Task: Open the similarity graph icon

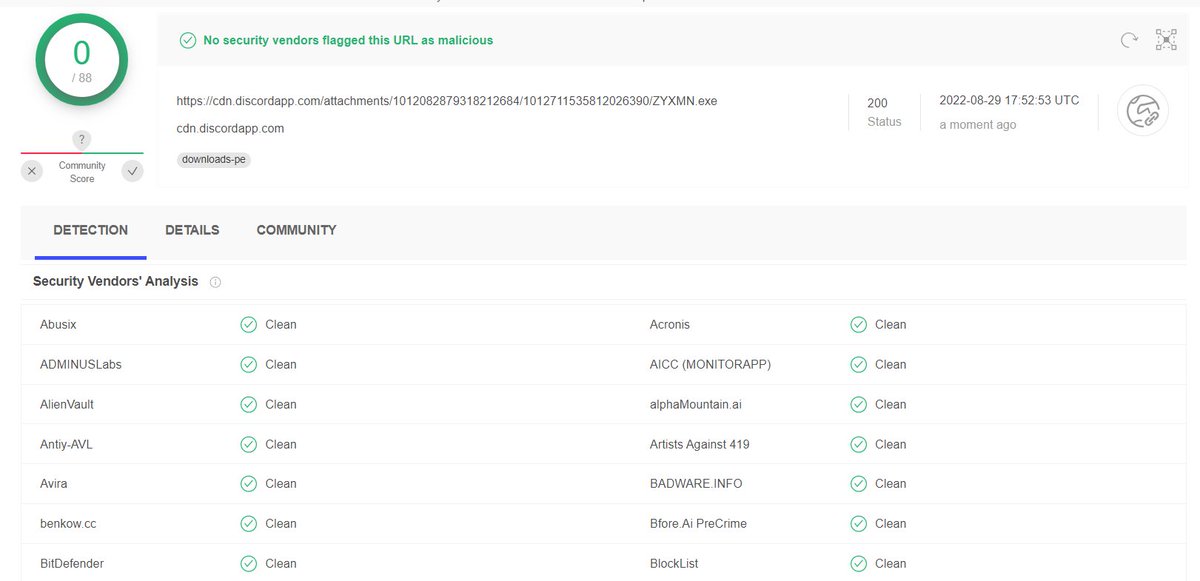Action: pos(1166,40)
